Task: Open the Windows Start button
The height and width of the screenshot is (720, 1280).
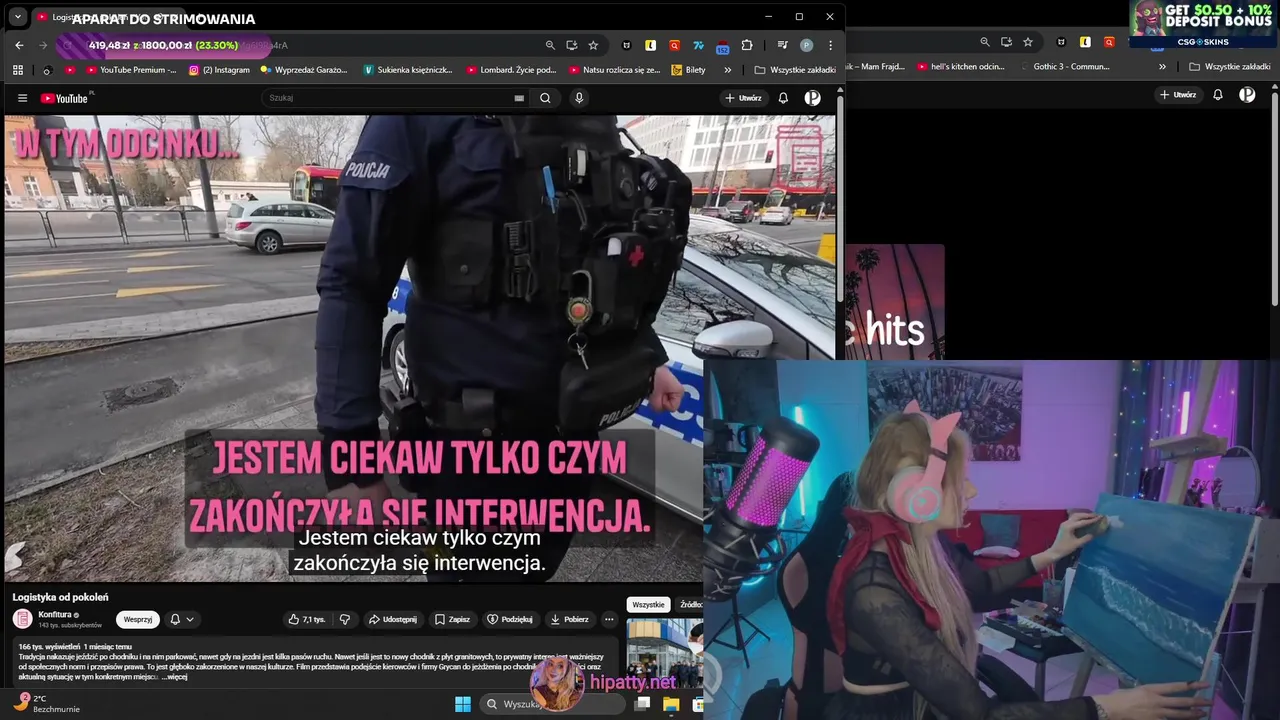Action: (x=463, y=704)
